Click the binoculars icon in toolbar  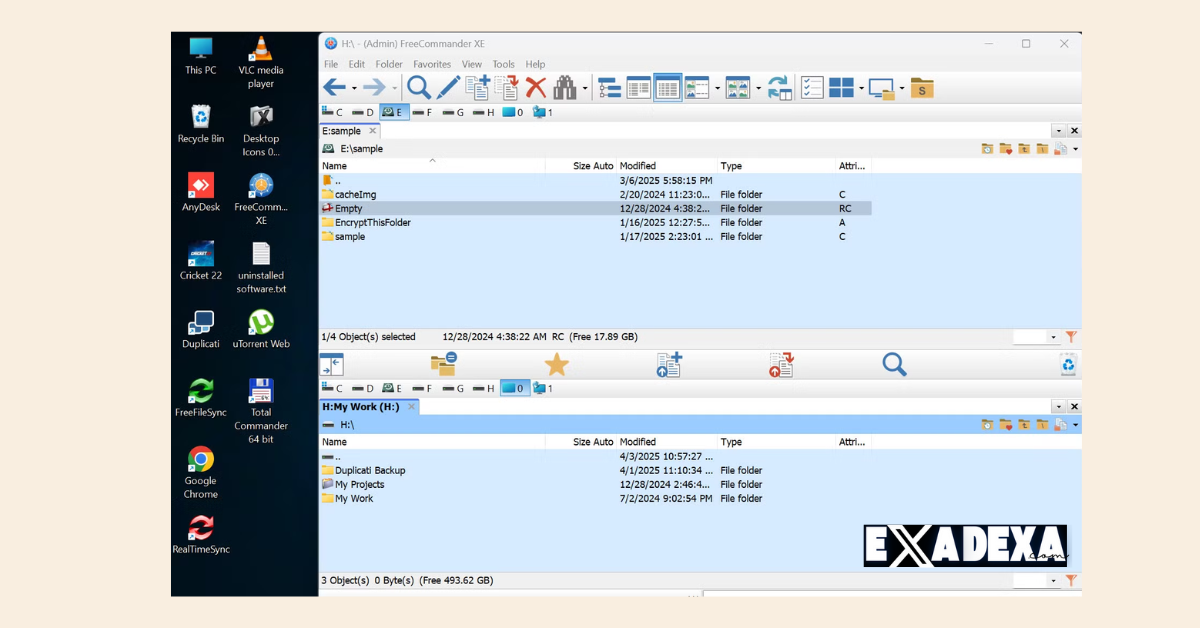565,88
